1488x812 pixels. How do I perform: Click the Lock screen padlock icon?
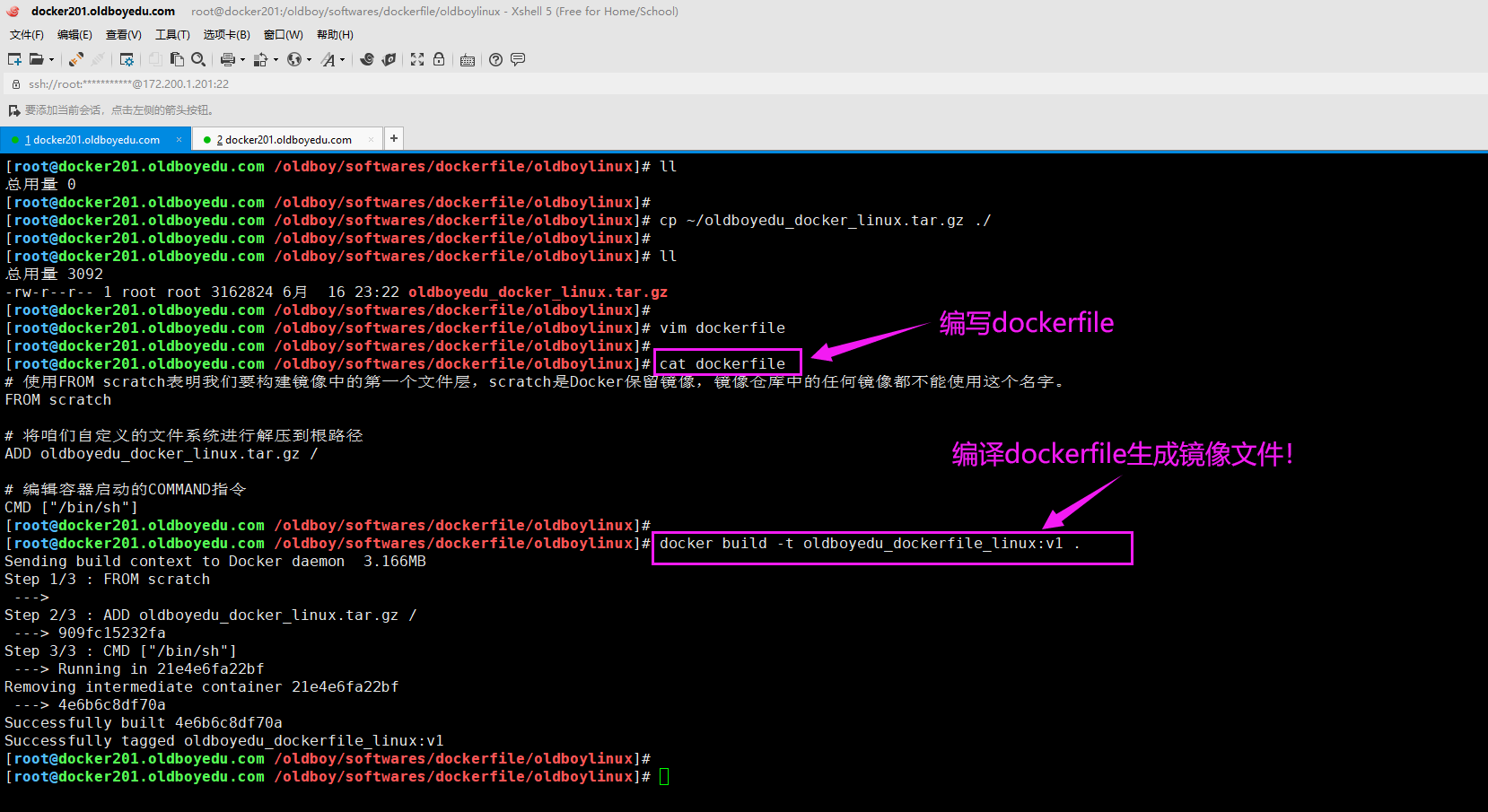pos(439,59)
